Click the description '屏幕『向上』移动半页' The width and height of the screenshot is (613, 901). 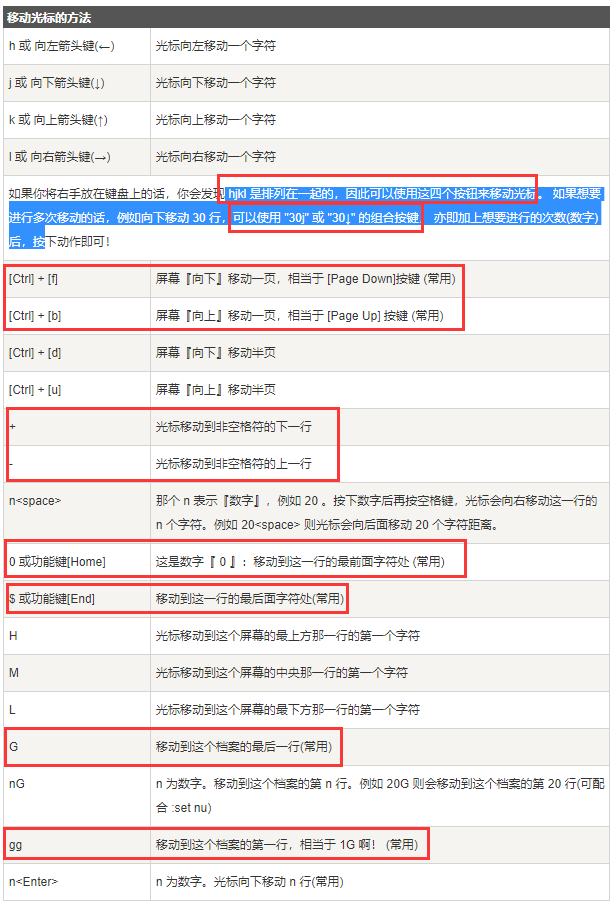(x=215, y=390)
